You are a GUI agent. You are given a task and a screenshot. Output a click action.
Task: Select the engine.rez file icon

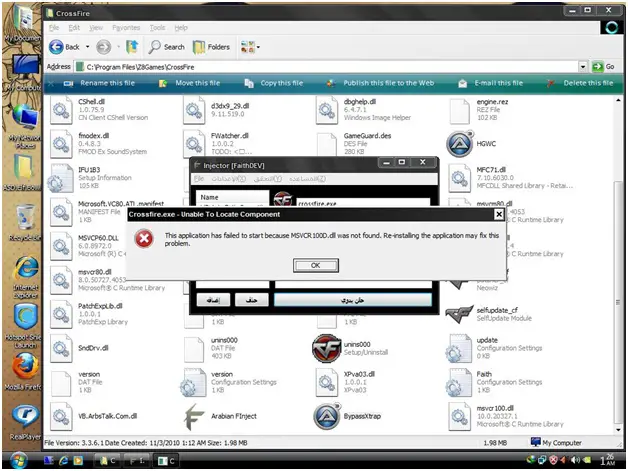459,111
